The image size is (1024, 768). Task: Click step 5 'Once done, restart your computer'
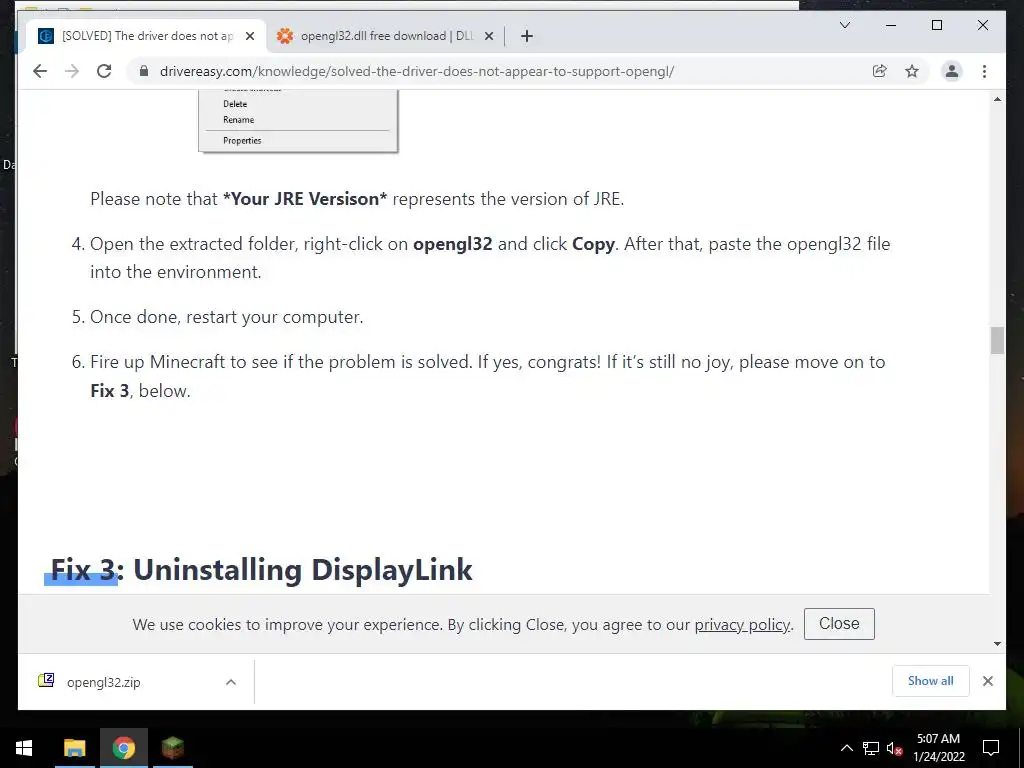(x=226, y=317)
